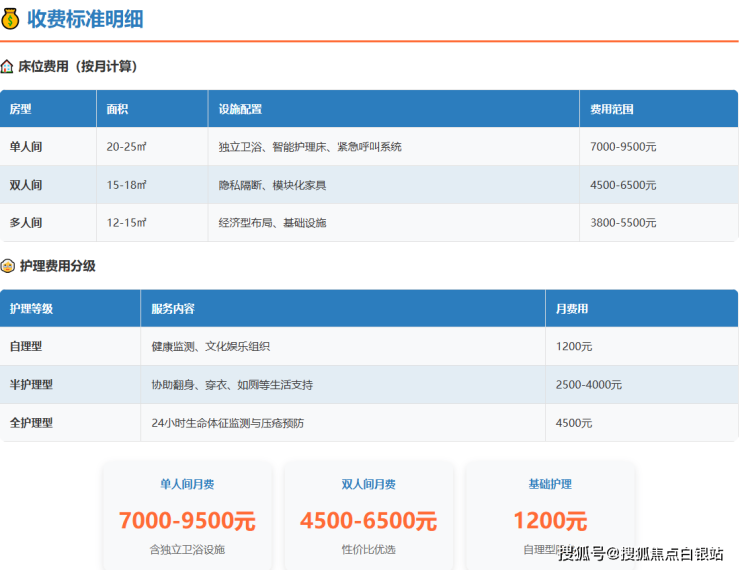Select the 半护理型 care level row

tap(31, 385)
